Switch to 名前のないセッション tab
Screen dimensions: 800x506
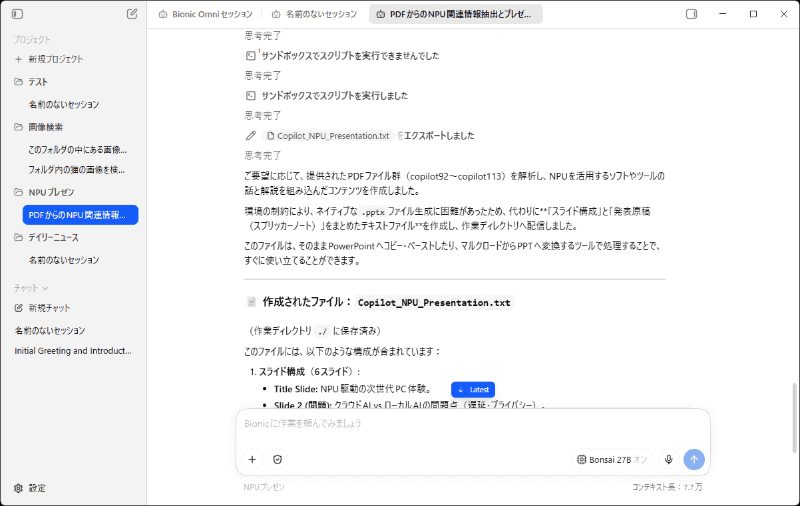click(314, 14)
